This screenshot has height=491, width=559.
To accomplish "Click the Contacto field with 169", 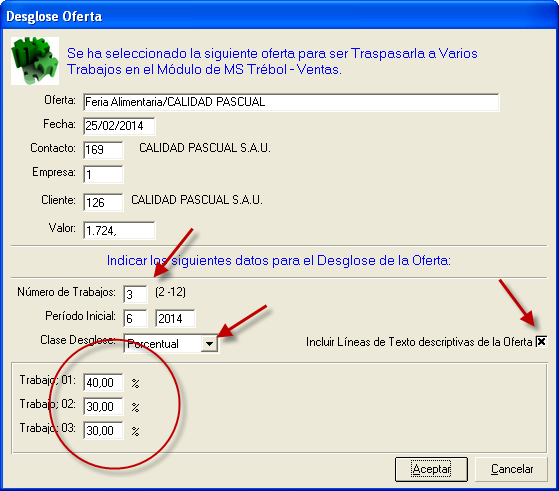I will pyautogui.click(x=103, y=150).
